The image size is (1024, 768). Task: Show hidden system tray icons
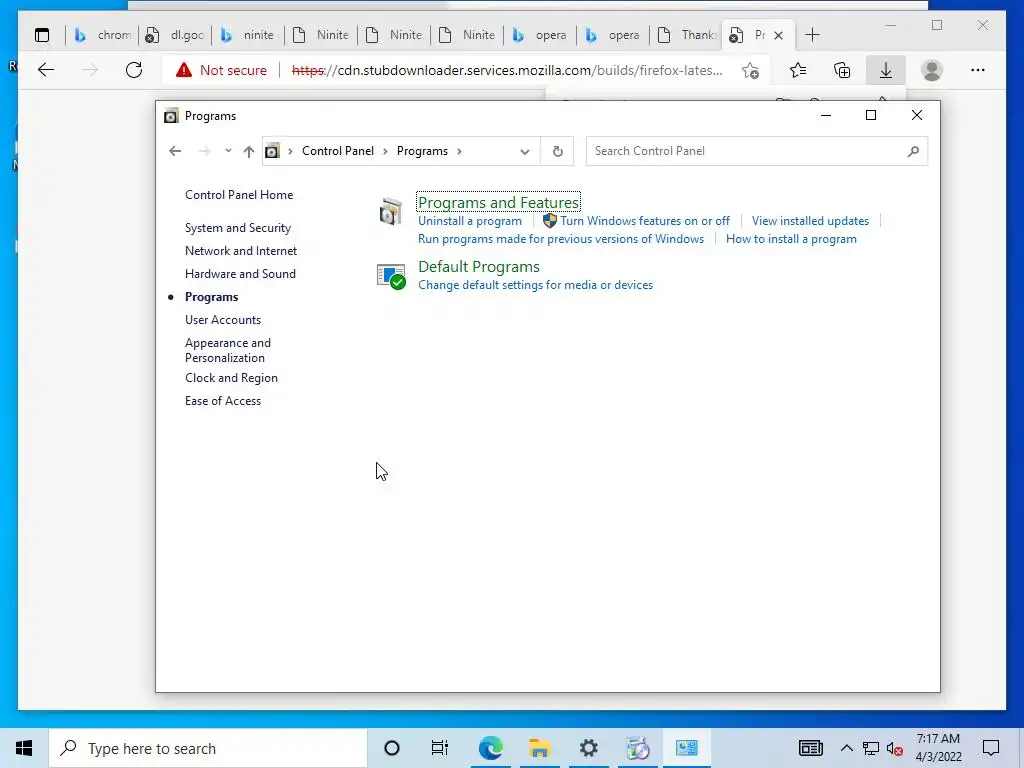pyautogui.click(x=846, y=748)
